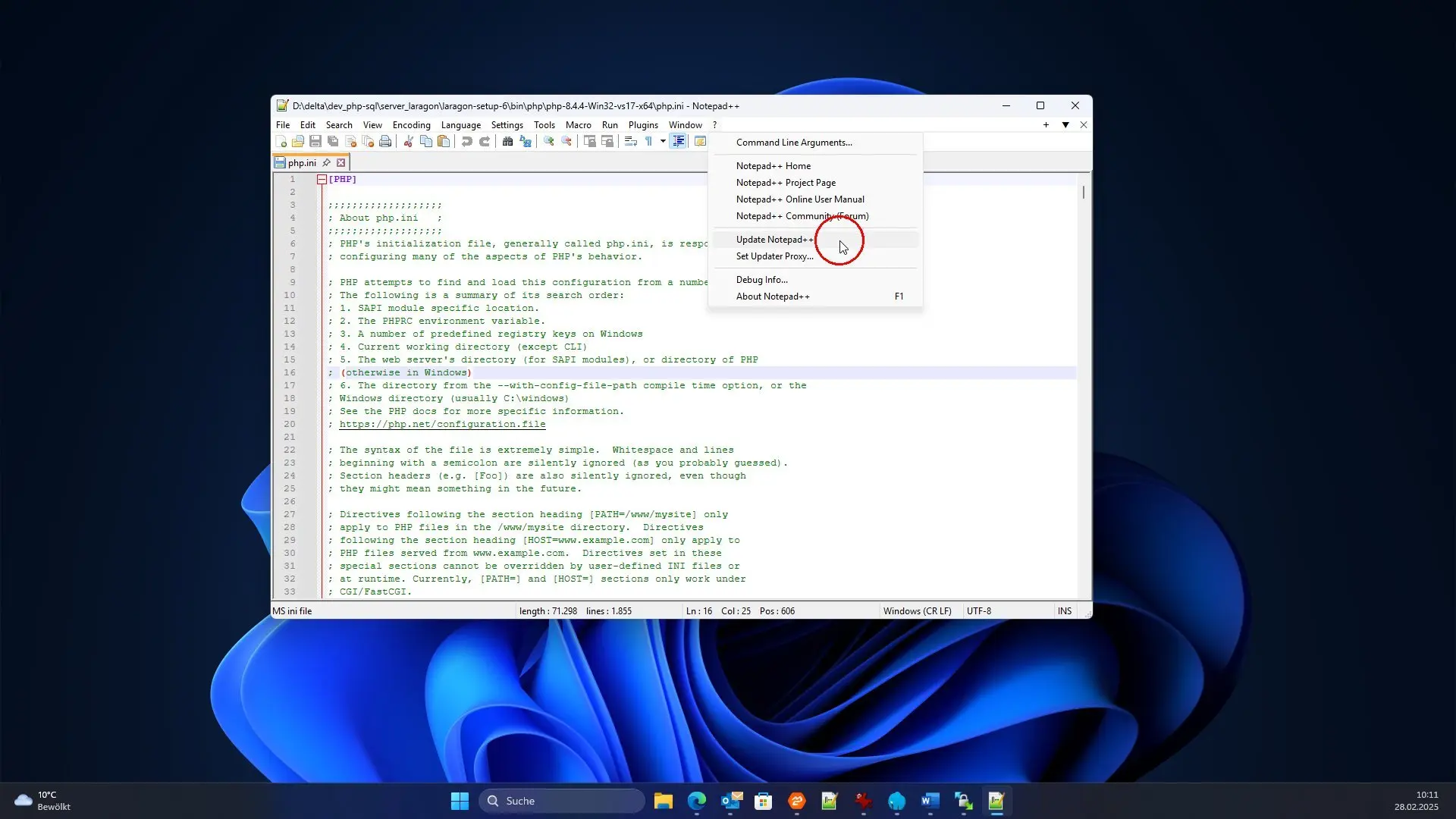This screenshot has width=1456, height=819.
Task: Collapse the [PHP] section fold marker
Action: coord(322,180)
